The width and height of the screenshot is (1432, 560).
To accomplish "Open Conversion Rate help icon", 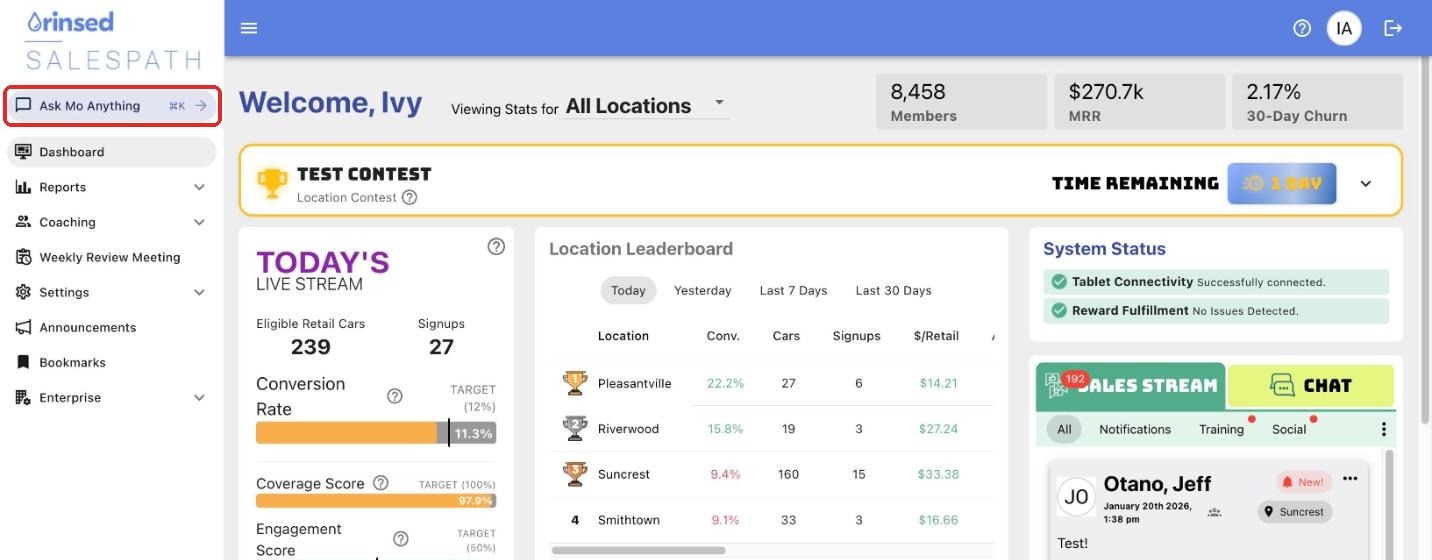I will point(395,396).
